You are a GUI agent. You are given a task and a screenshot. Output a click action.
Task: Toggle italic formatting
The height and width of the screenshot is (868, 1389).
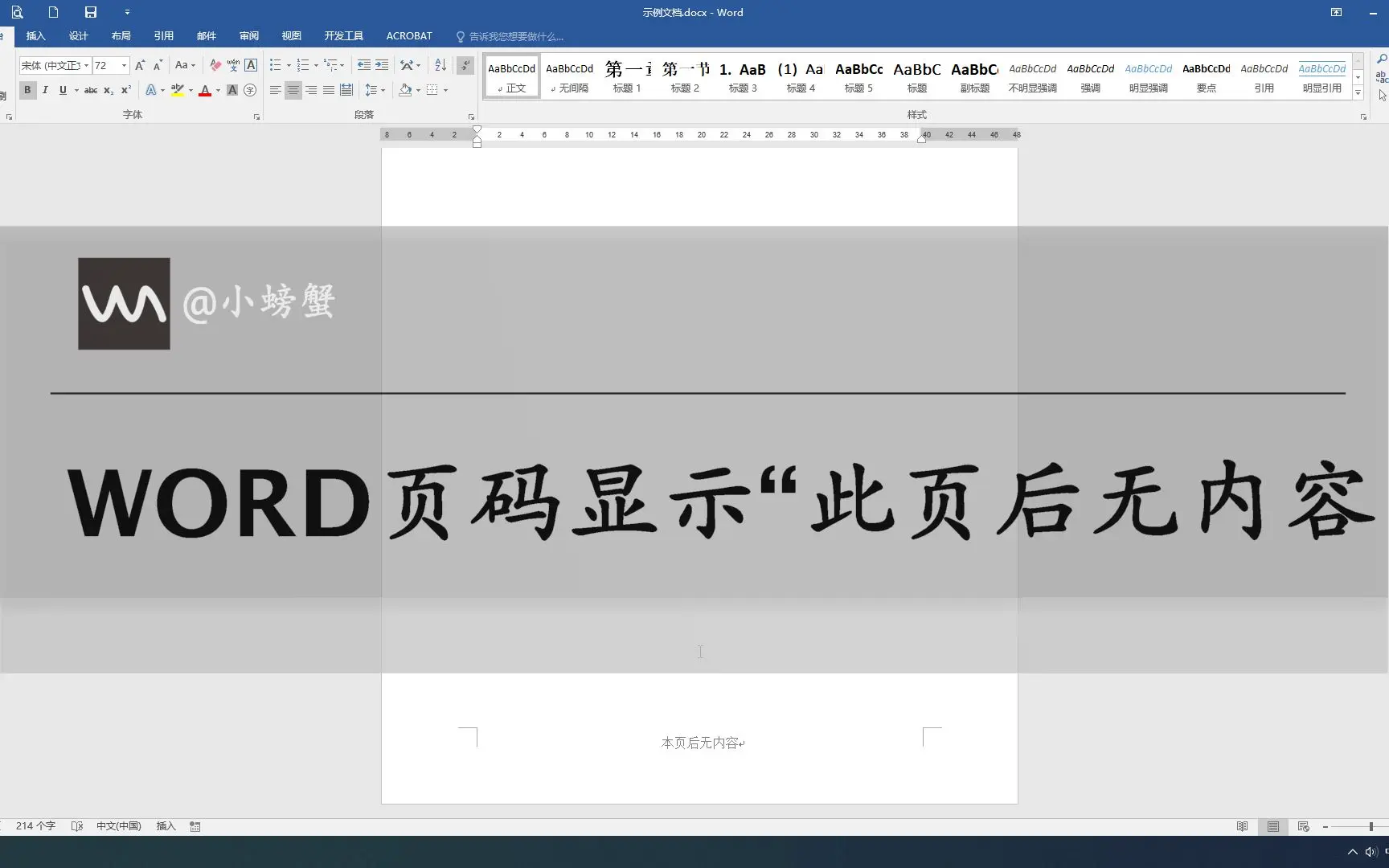pos(45,90)
